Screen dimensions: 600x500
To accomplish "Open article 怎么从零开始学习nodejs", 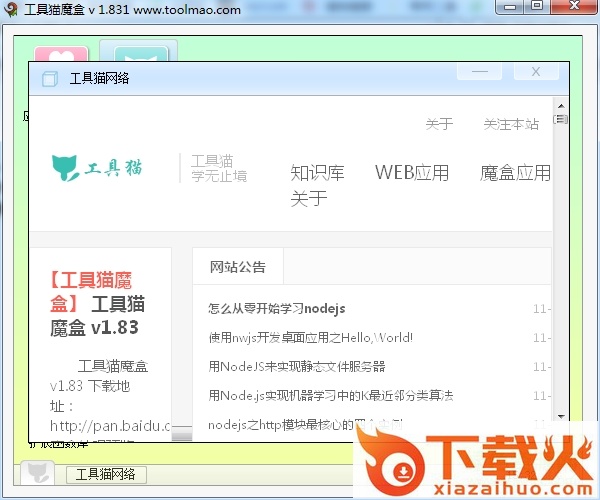I will tap(277, 308).
